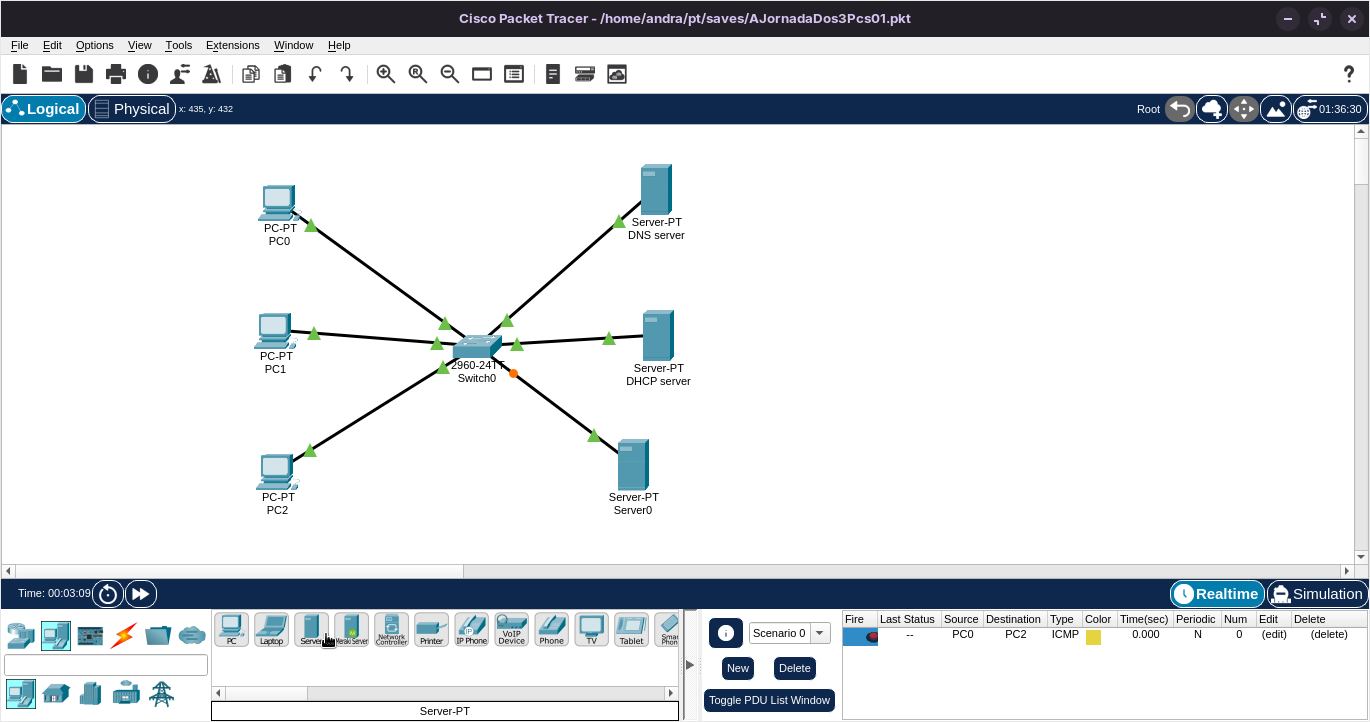Switch to the Physical workspace view
The height and width of the screenshot is (722, 1370).
[x=132, y=109]
